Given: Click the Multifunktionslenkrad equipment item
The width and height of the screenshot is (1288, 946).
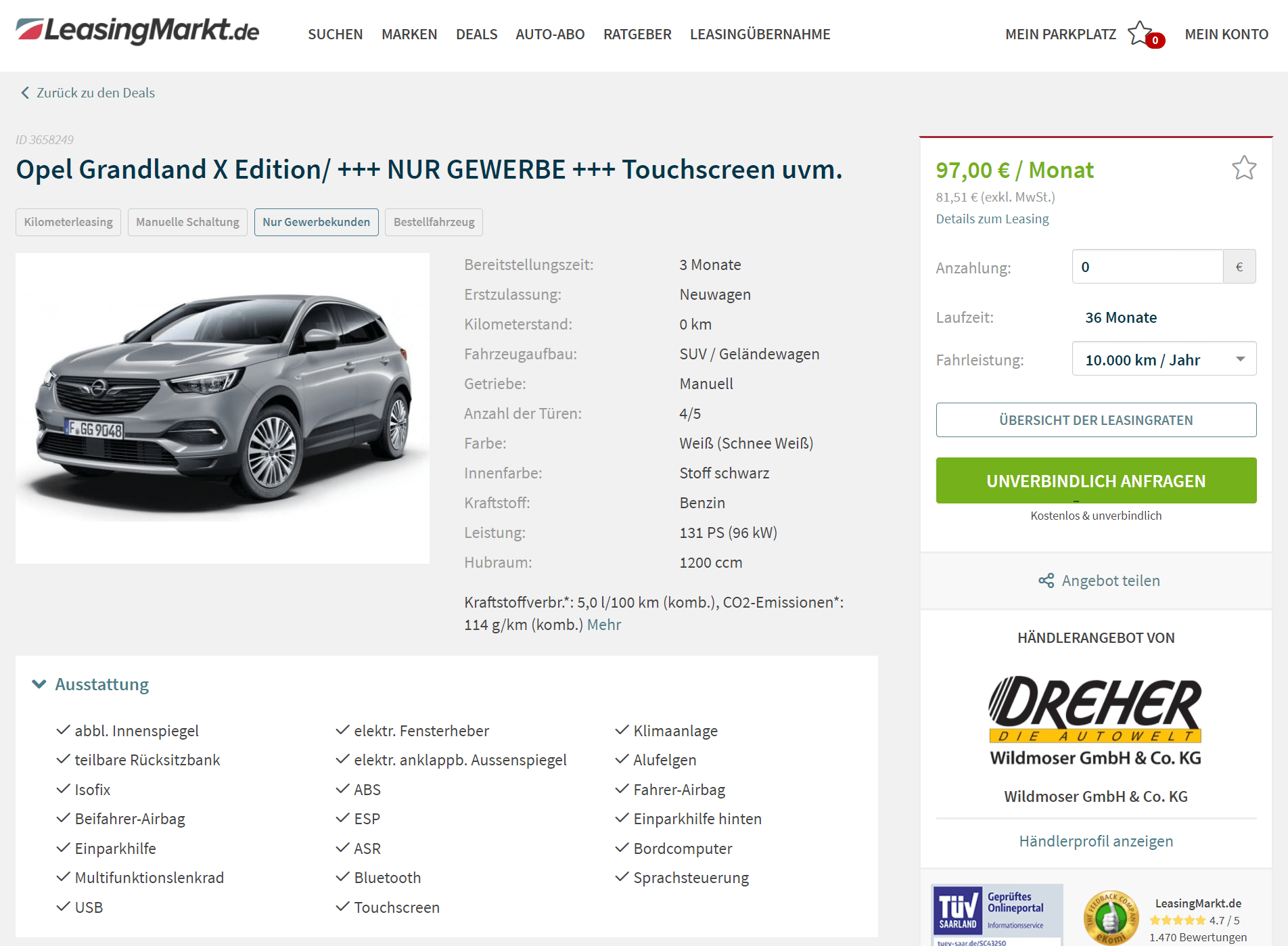Looking at the screenshot, I should 149,878.
